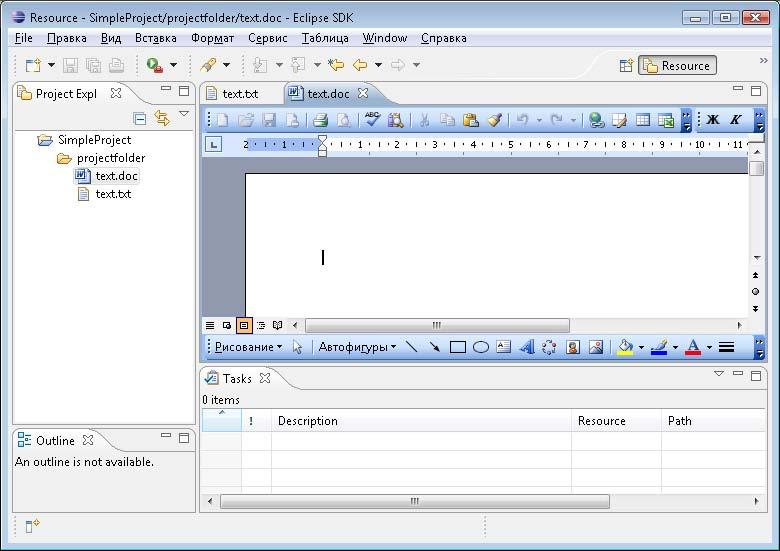Image resolution: width=780 pixels, height=551 pixels.
Task: Click the Insert Excel worksheet icon
Action: [666, 120]
